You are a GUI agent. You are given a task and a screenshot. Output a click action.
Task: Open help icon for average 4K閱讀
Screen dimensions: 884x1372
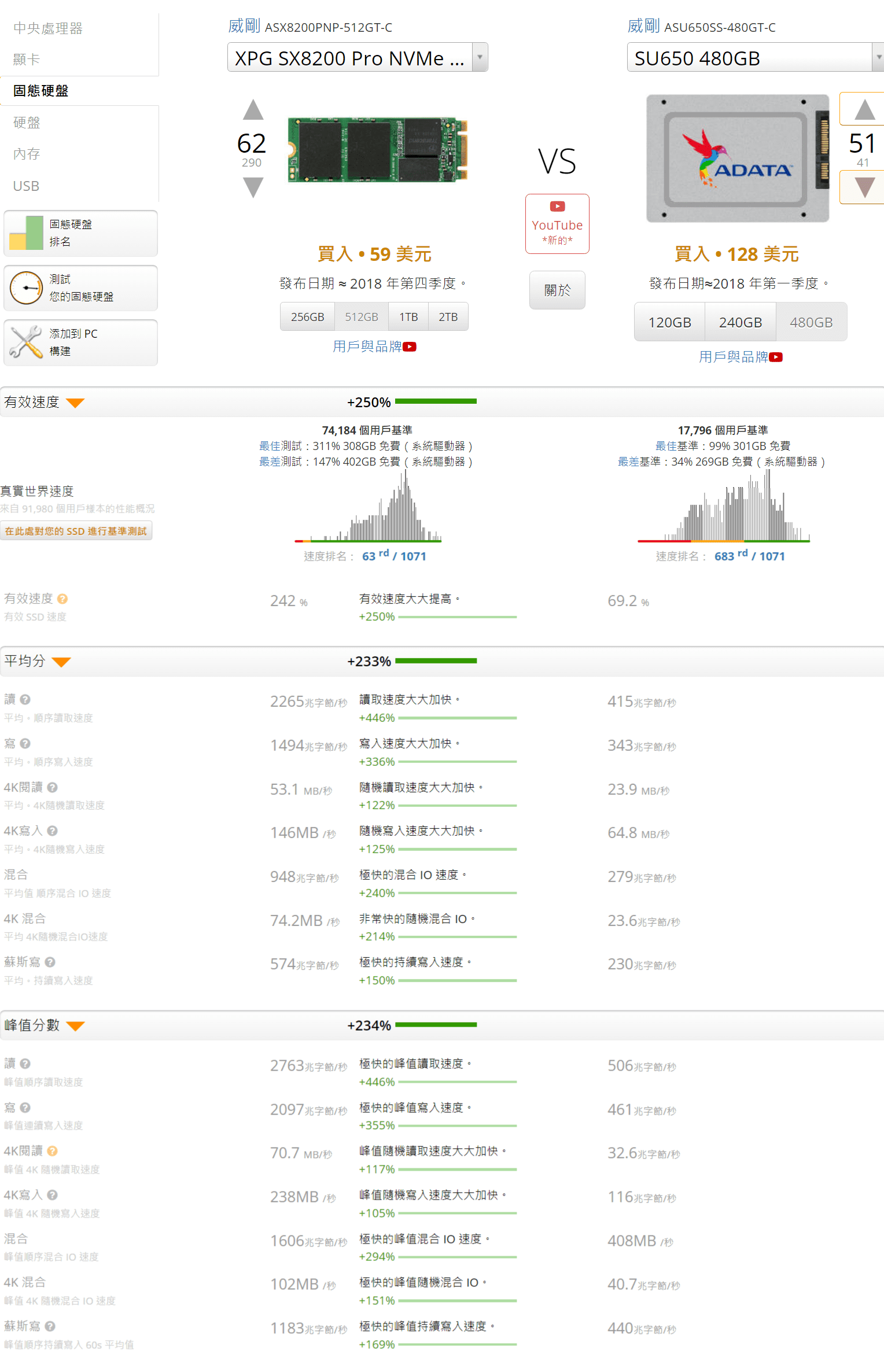(52, 787)
